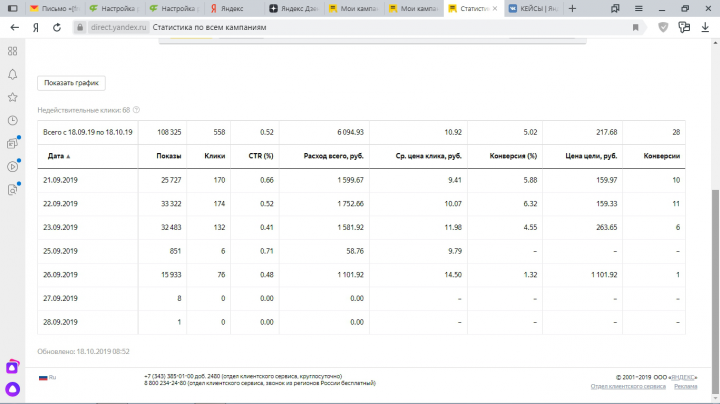This screenshot has height=404, width=720.
Task: Open the browser hamburger menu
Action: click(x=638, y=8)
